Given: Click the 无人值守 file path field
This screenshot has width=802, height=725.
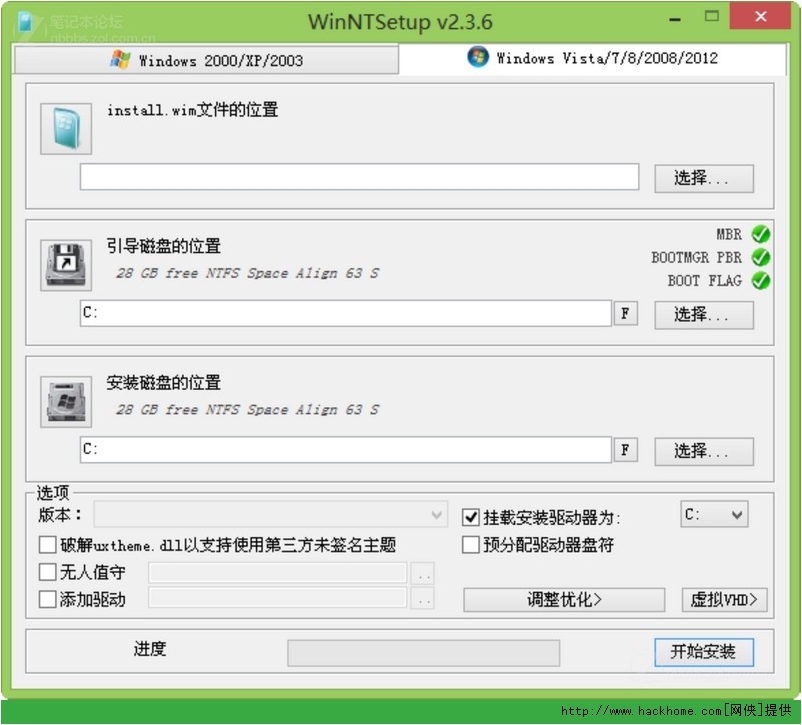Looking at the screenshot, I should (x=278, y=573).
